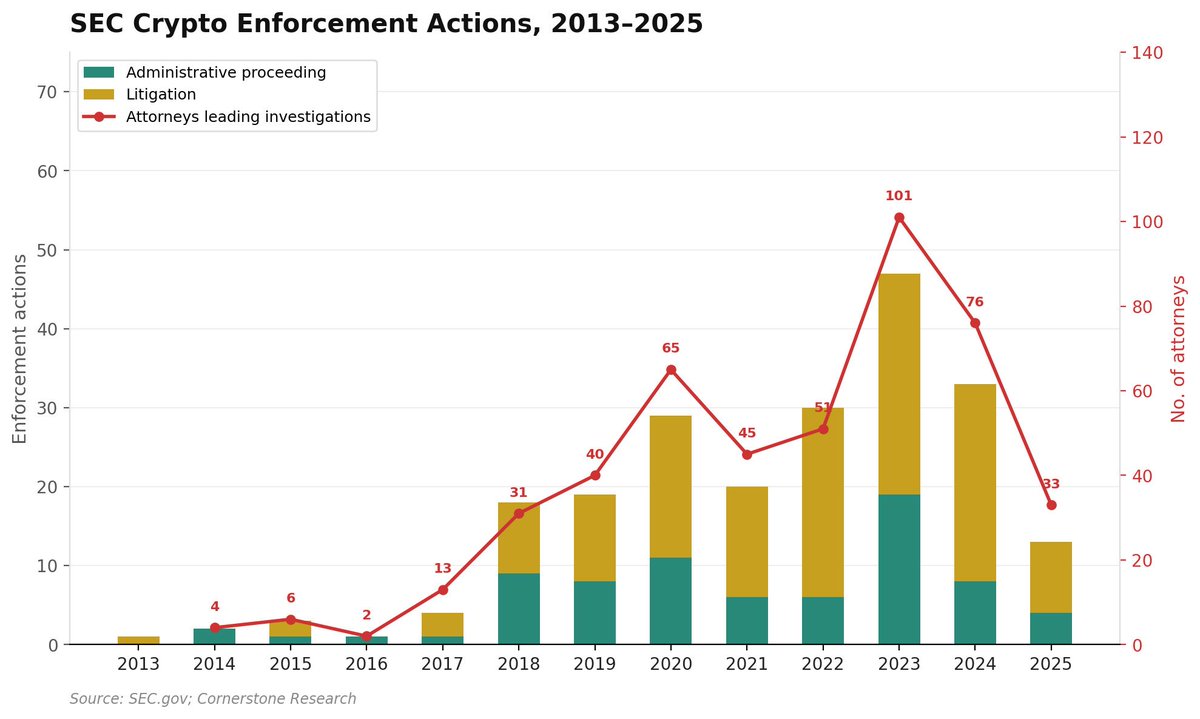Viewport: 1200px width, 719px height.
Task: Click the x-axis label '2016'
Action: [367, 665]
